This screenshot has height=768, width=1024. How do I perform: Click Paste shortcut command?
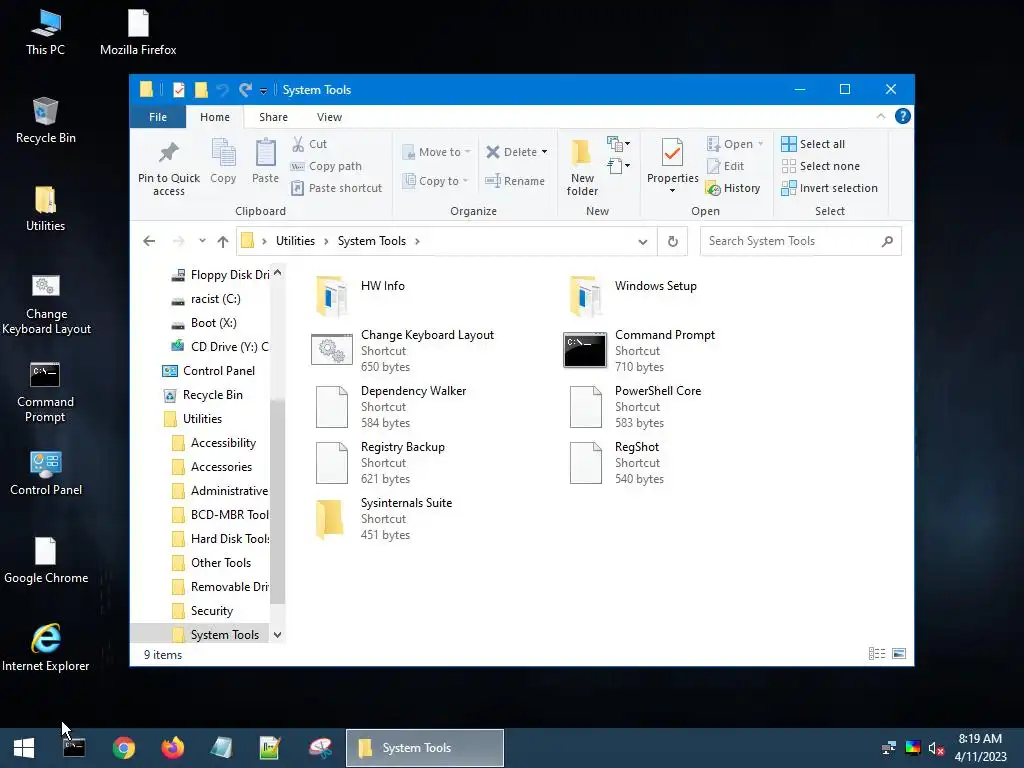coord(336,188)
